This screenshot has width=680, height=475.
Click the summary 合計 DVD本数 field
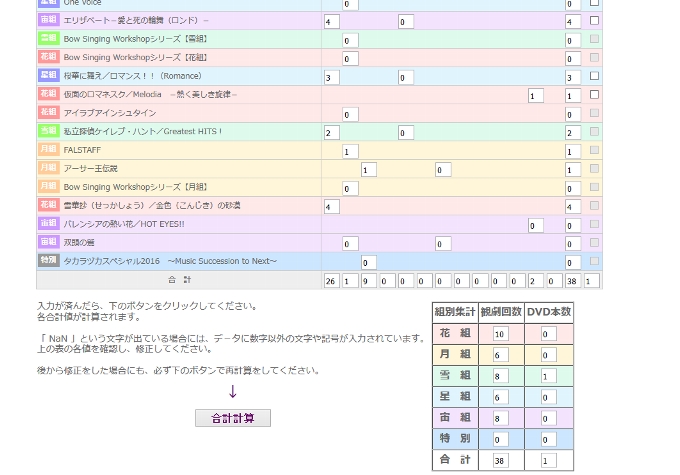point(549,461)
